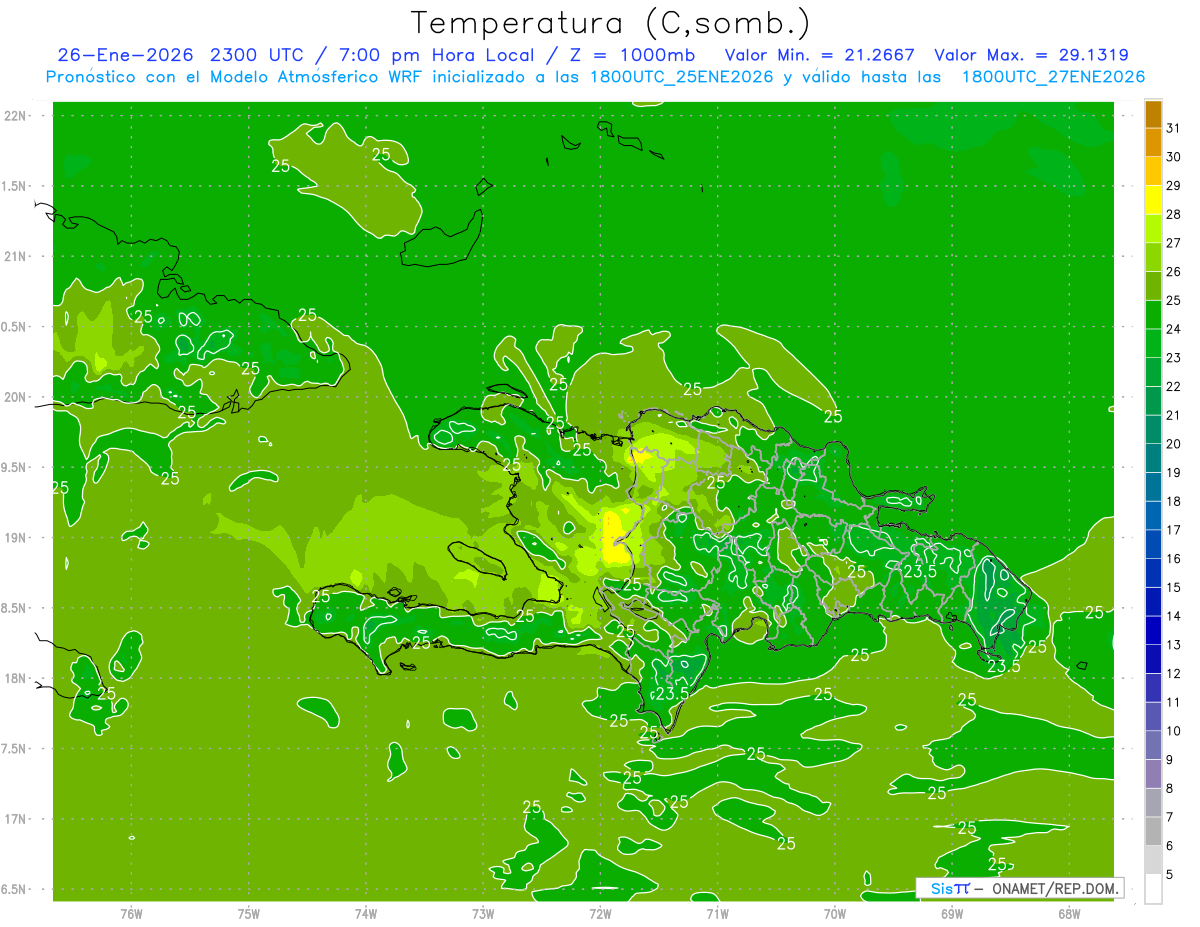Click color-scale label "24"

[x=1174, y=329]
